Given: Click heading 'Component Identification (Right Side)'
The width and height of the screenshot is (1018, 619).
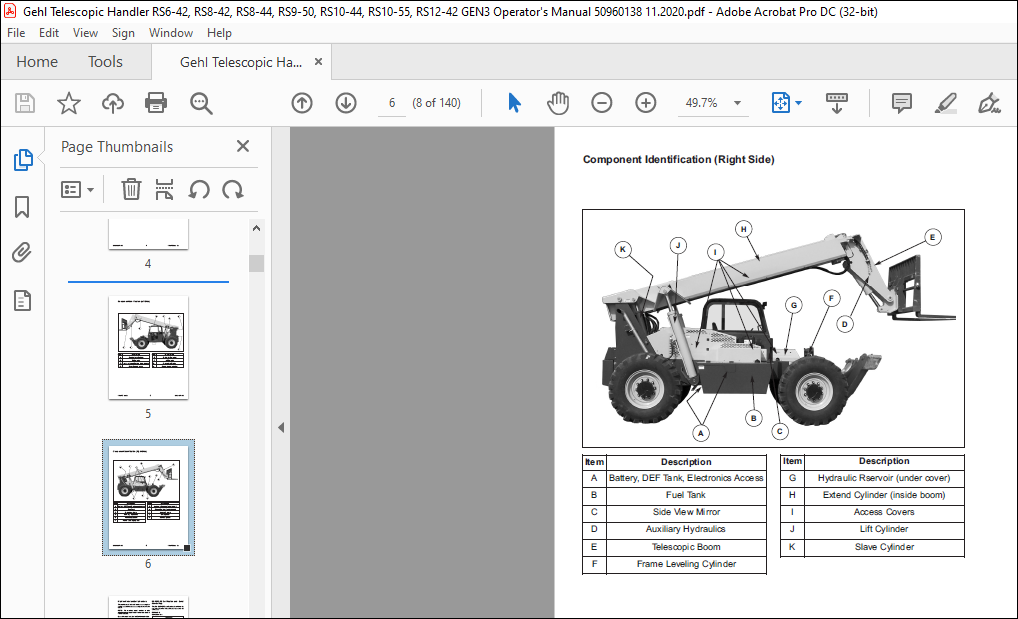Looking at the screenshot, I should [678, 159].
